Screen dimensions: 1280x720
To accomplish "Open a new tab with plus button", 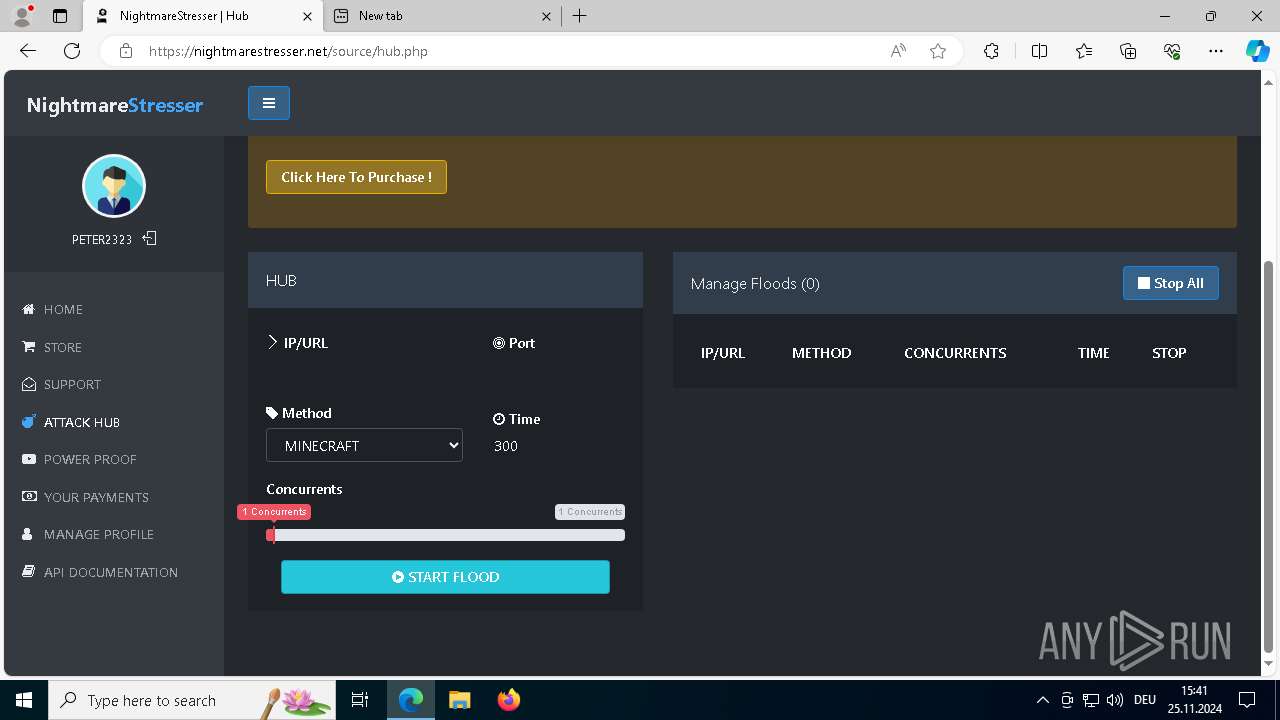I will click(579, 16).
